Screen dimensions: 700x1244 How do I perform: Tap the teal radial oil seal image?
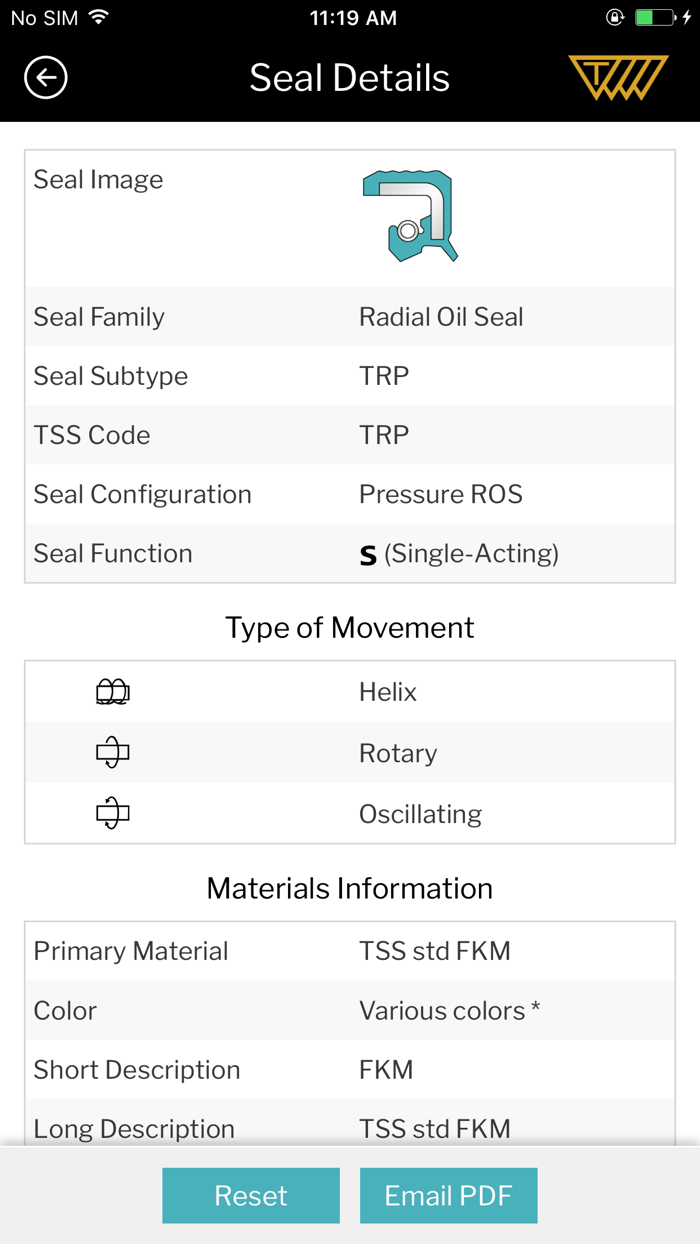point(411,214)
